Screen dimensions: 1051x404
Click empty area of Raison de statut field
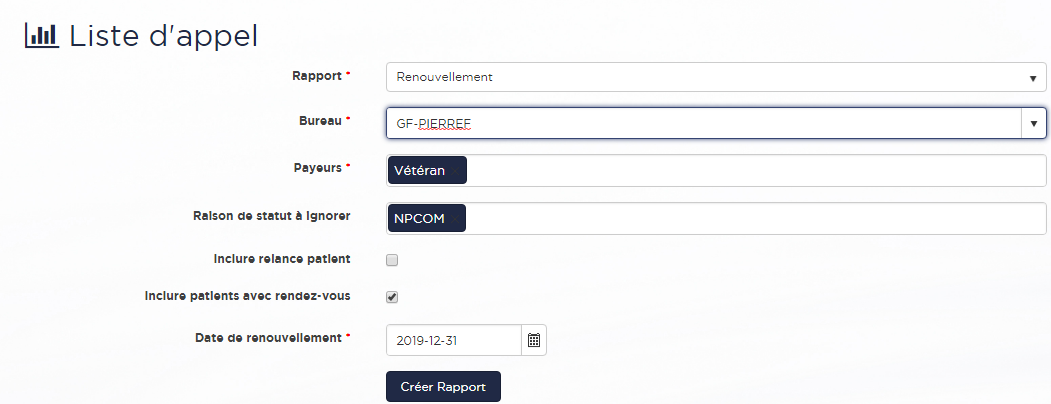pos(750,218)
